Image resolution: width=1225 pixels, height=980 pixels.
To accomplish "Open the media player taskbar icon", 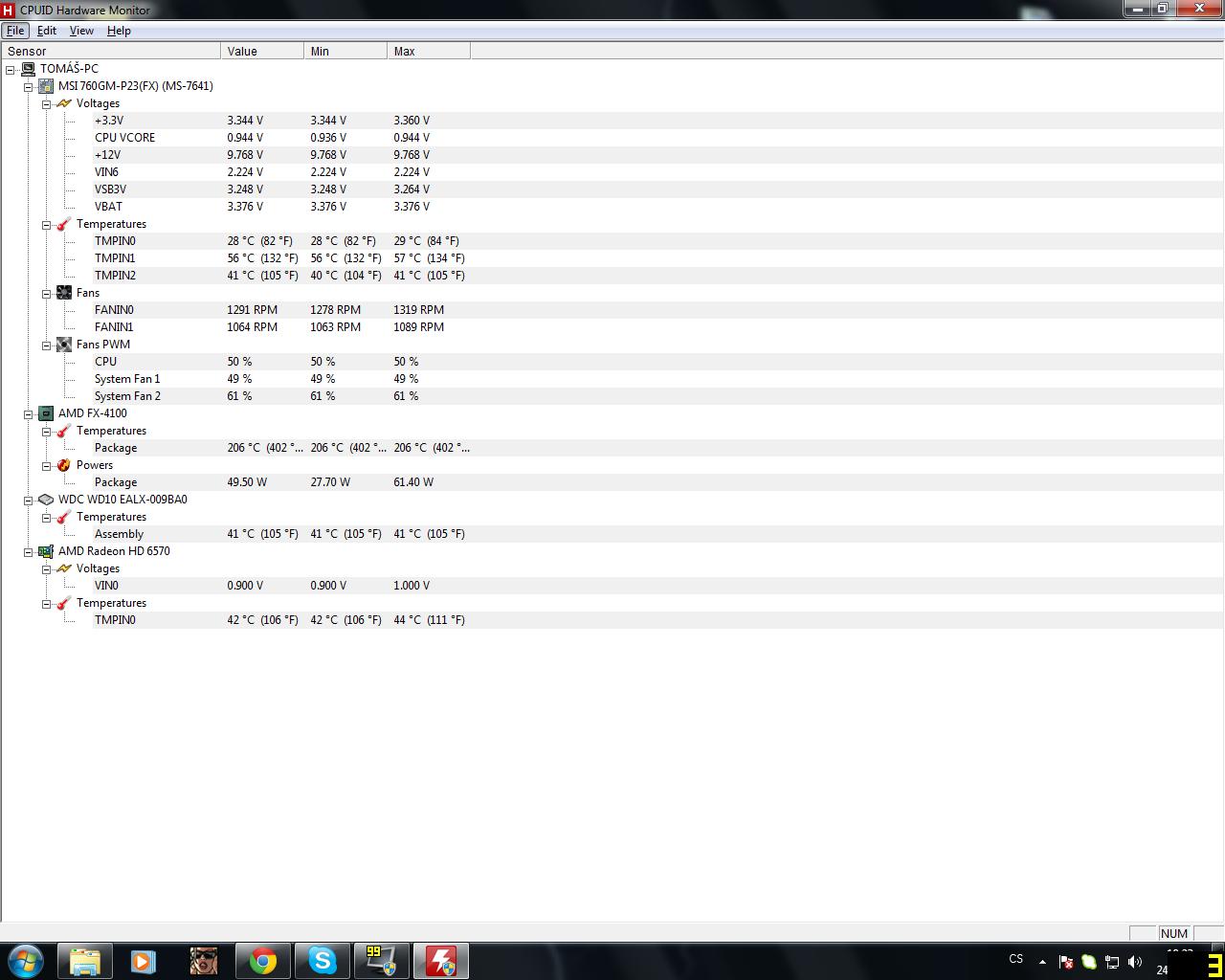I will tap(145, 961).
